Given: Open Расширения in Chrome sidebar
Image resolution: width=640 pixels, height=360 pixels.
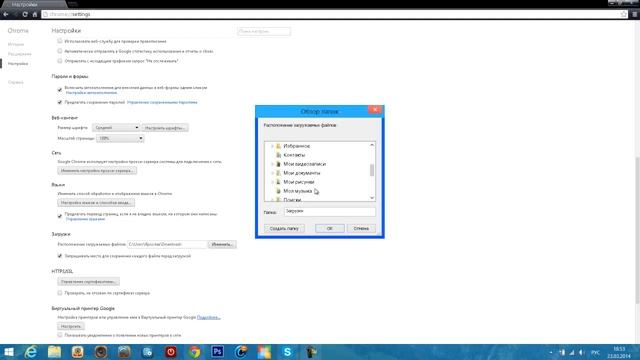Looking at the screenshot, I should tap(20, 54).
